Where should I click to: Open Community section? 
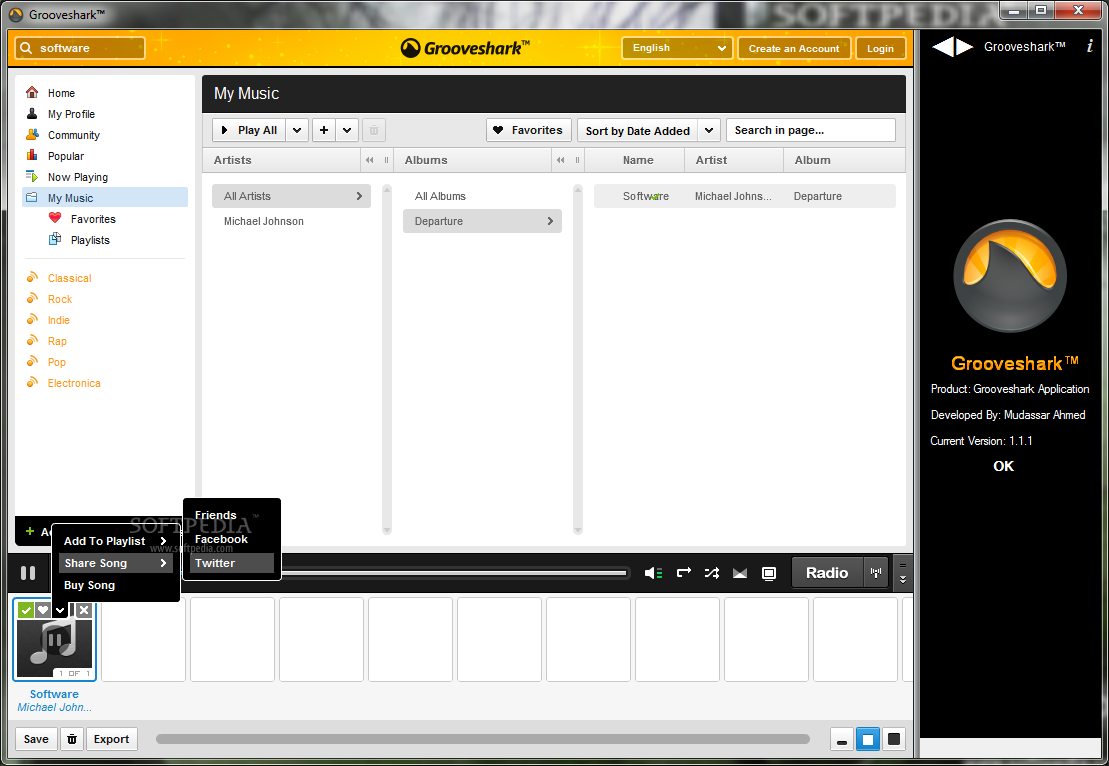(74, 135)
